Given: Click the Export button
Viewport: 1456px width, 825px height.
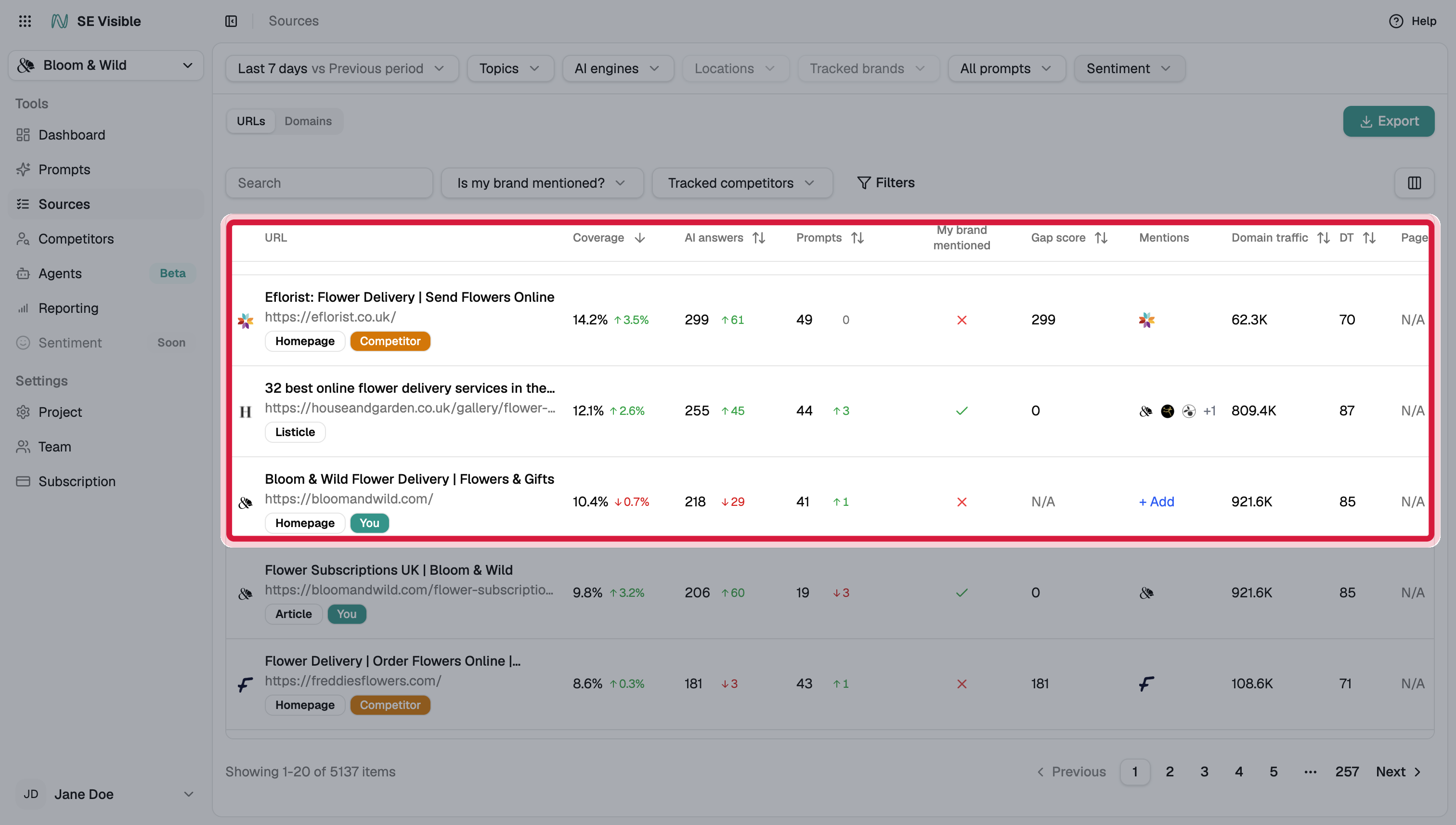Looking at the screenshot, I should click(1389, 121).
